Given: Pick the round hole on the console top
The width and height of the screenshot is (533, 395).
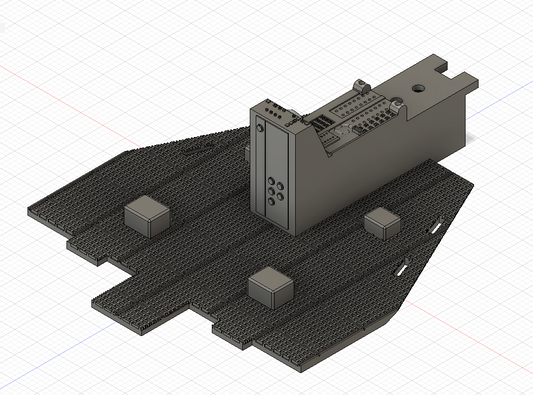Looking at the screenshot, I should (419, 89).
